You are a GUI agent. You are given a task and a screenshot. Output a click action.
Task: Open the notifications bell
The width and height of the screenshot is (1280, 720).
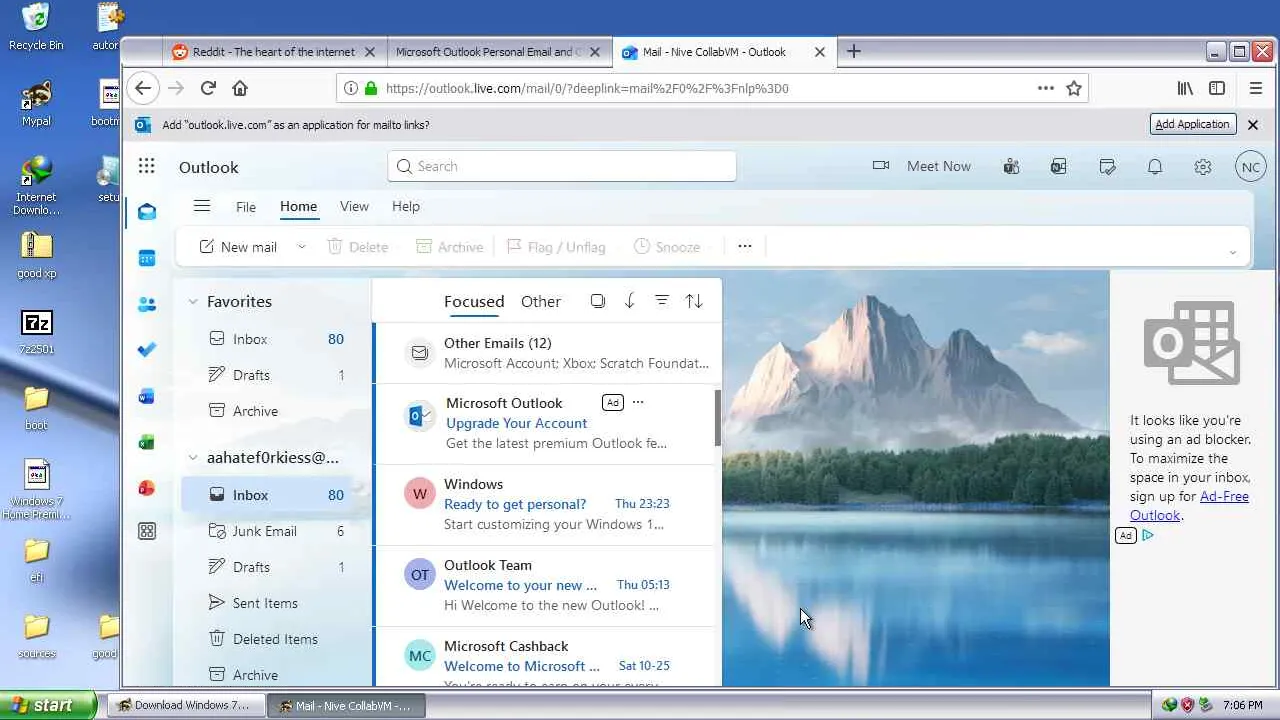(x=1155, y=166)
